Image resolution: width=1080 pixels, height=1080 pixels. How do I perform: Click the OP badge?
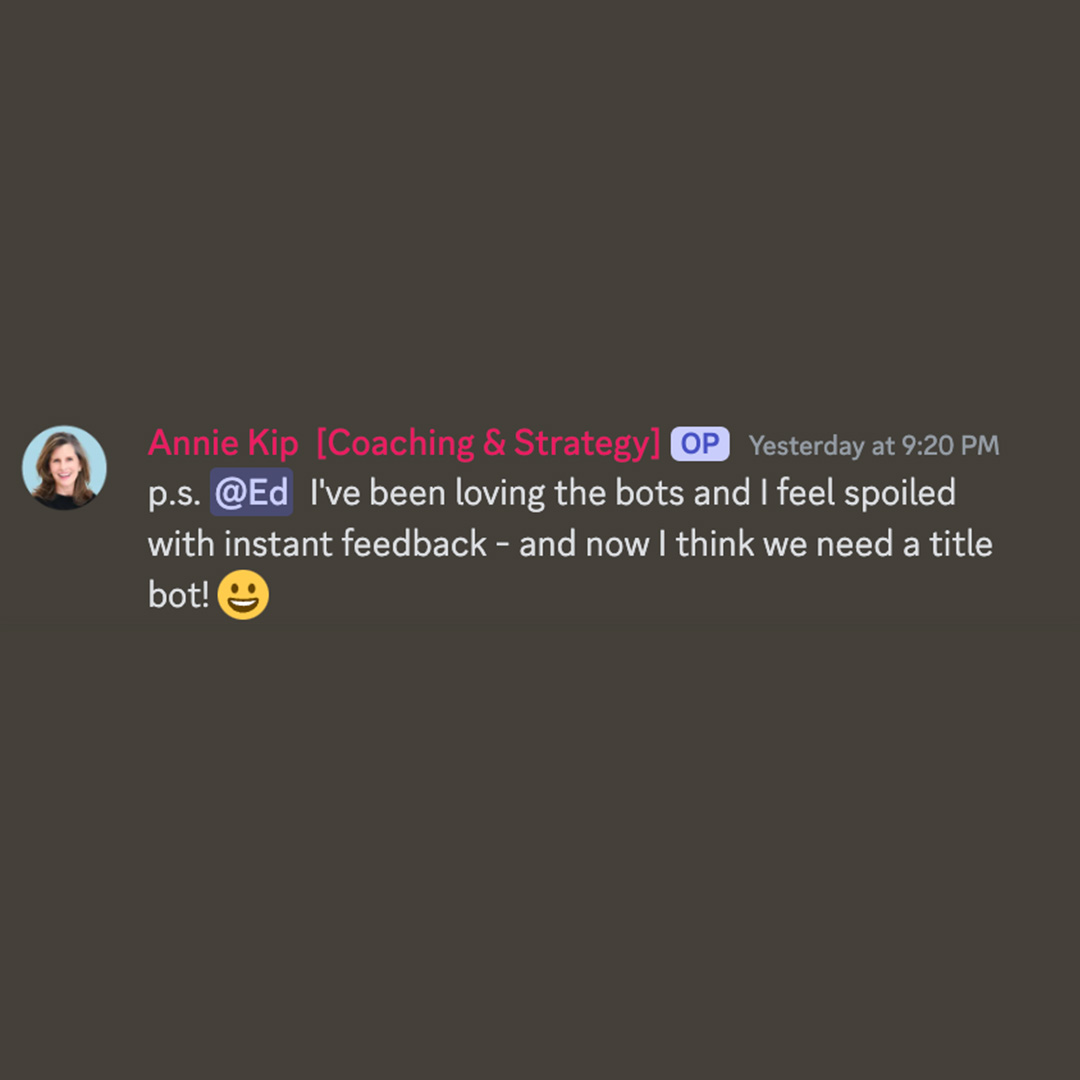pyautogui.click(x=700, y=444)
